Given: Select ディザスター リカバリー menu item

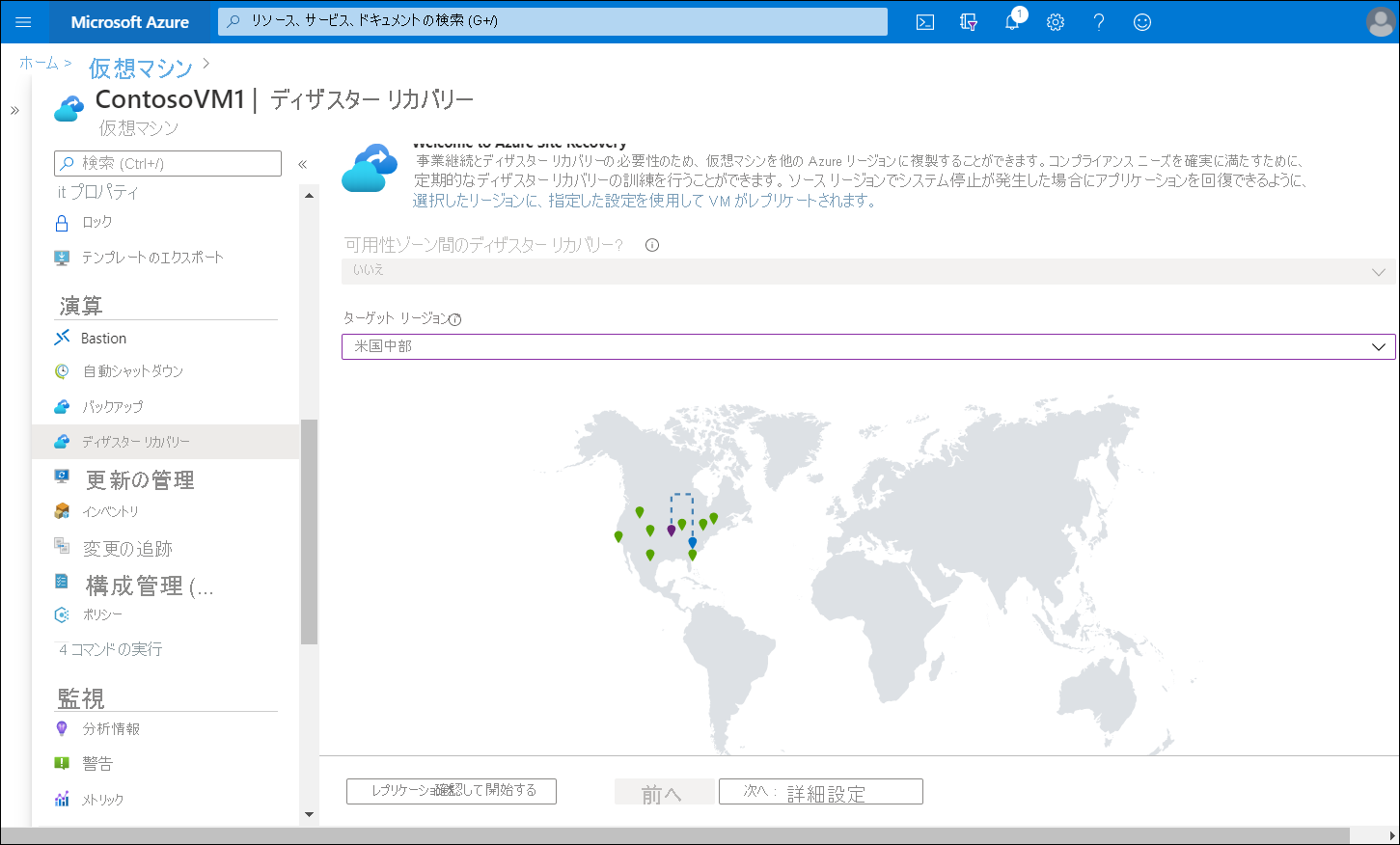Looking at the screenshot, I should click(166, 442).
